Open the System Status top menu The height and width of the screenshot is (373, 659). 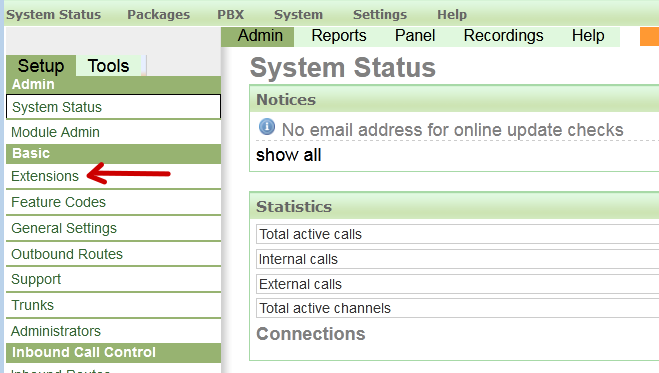point(53,15)
